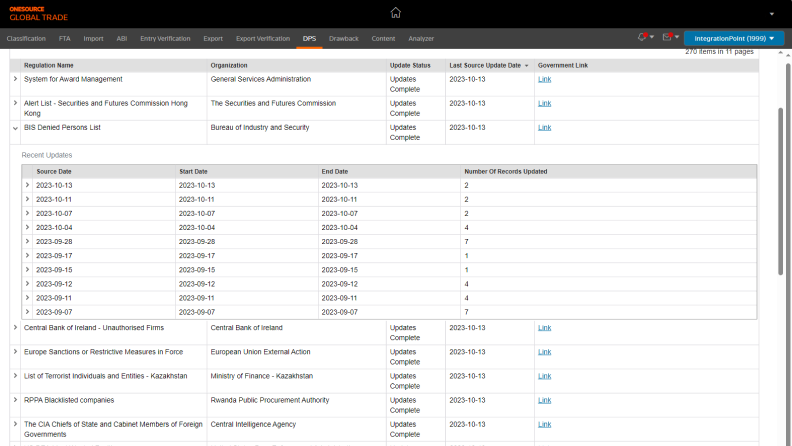This screenshot has height=446, width=792.
Task: Expand the System for Award Management row
Action: click(x=15, y=79)
